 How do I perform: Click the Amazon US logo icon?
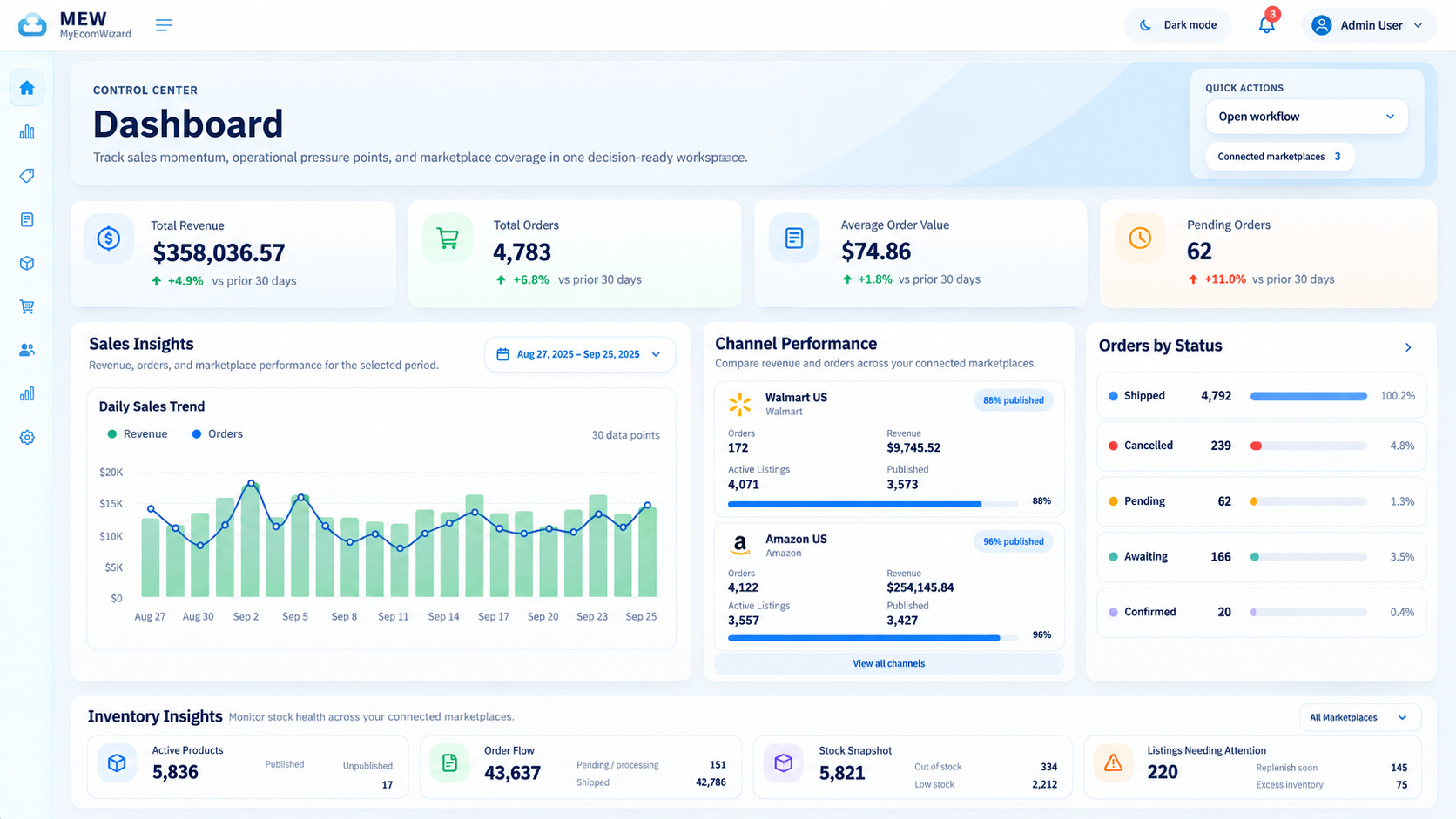pos(740,546)
